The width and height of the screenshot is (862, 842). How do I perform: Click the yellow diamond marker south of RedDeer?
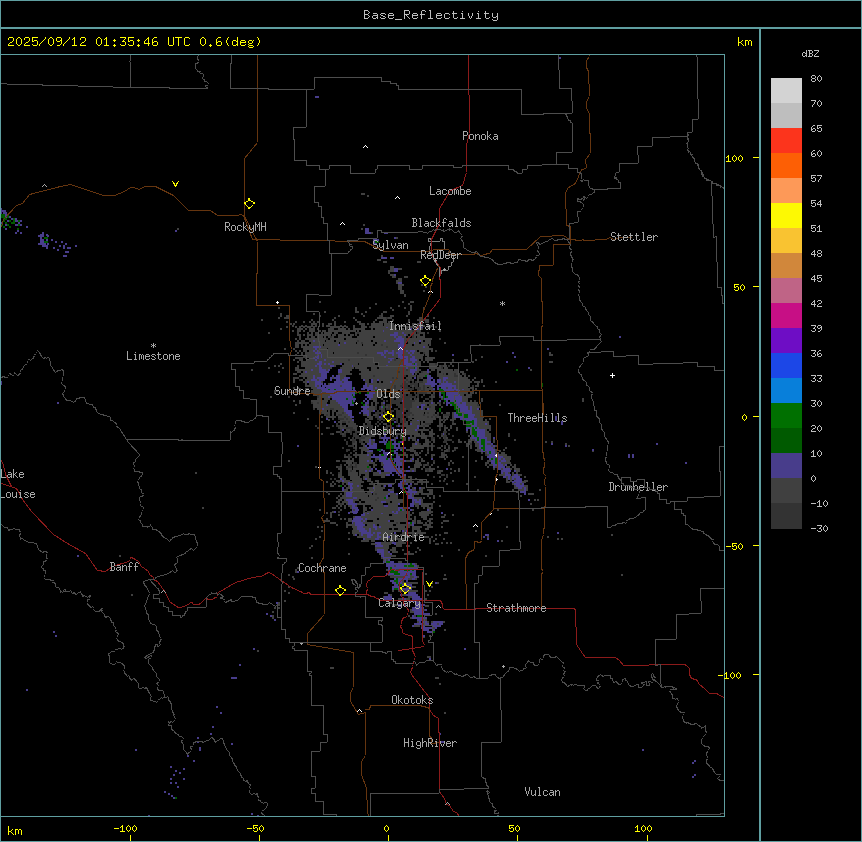point(425,281)
